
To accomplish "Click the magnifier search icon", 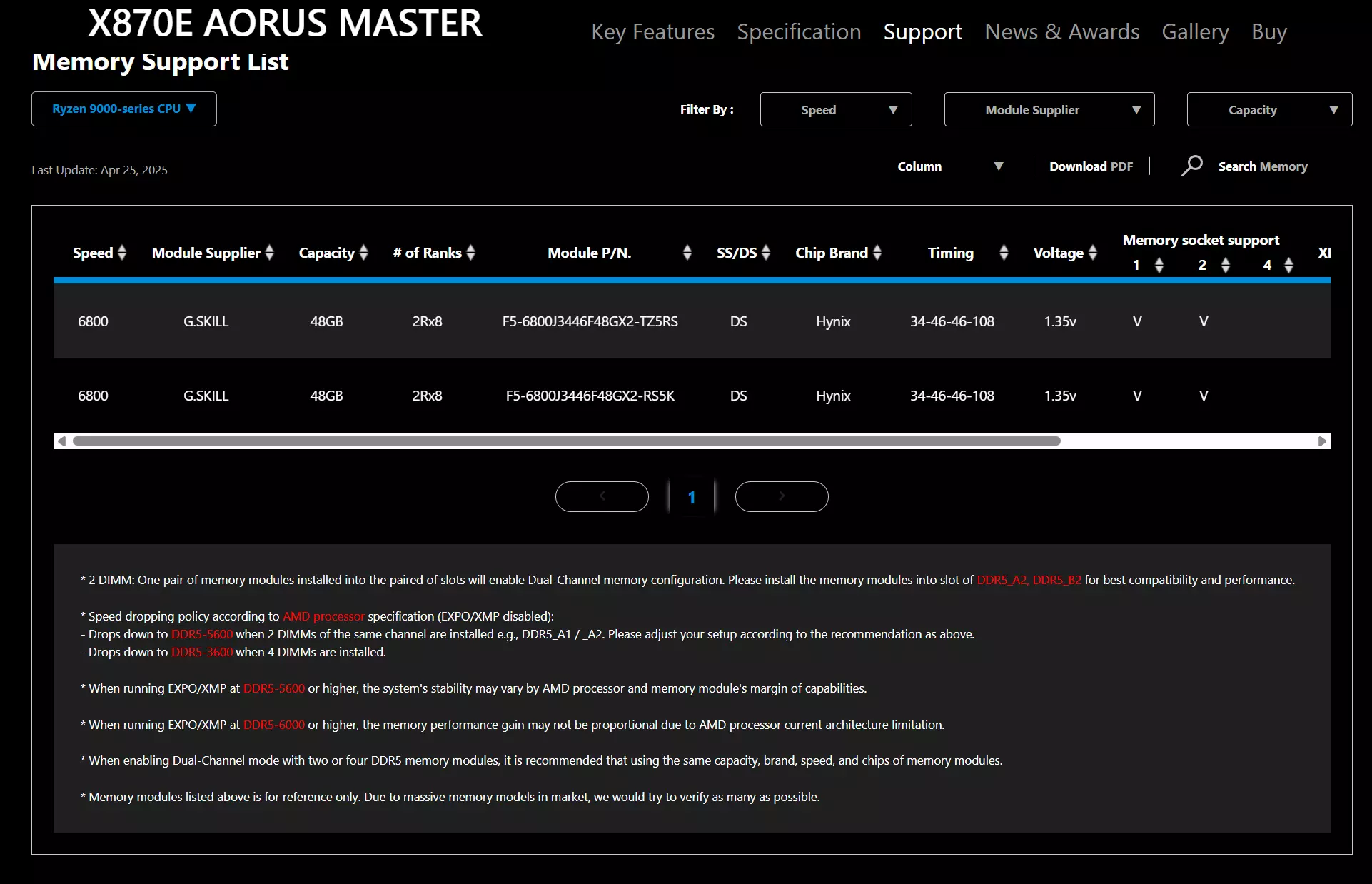I will coord(1191,166).
